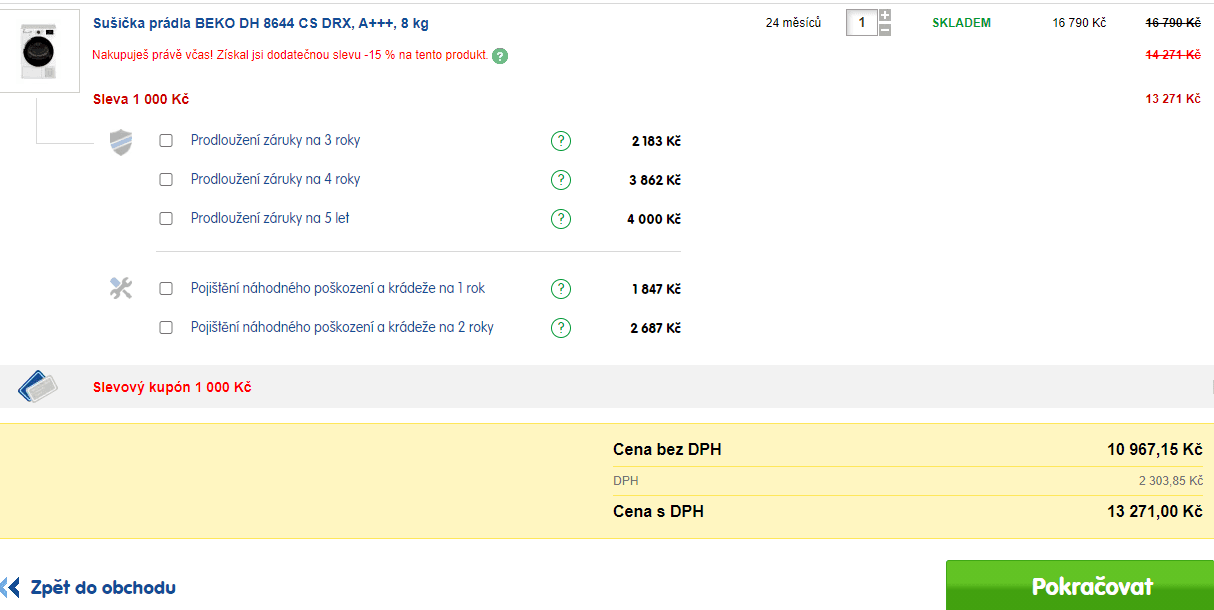Enable Prodloužení záruky na 3 roky checkbox

click(166, 141)
